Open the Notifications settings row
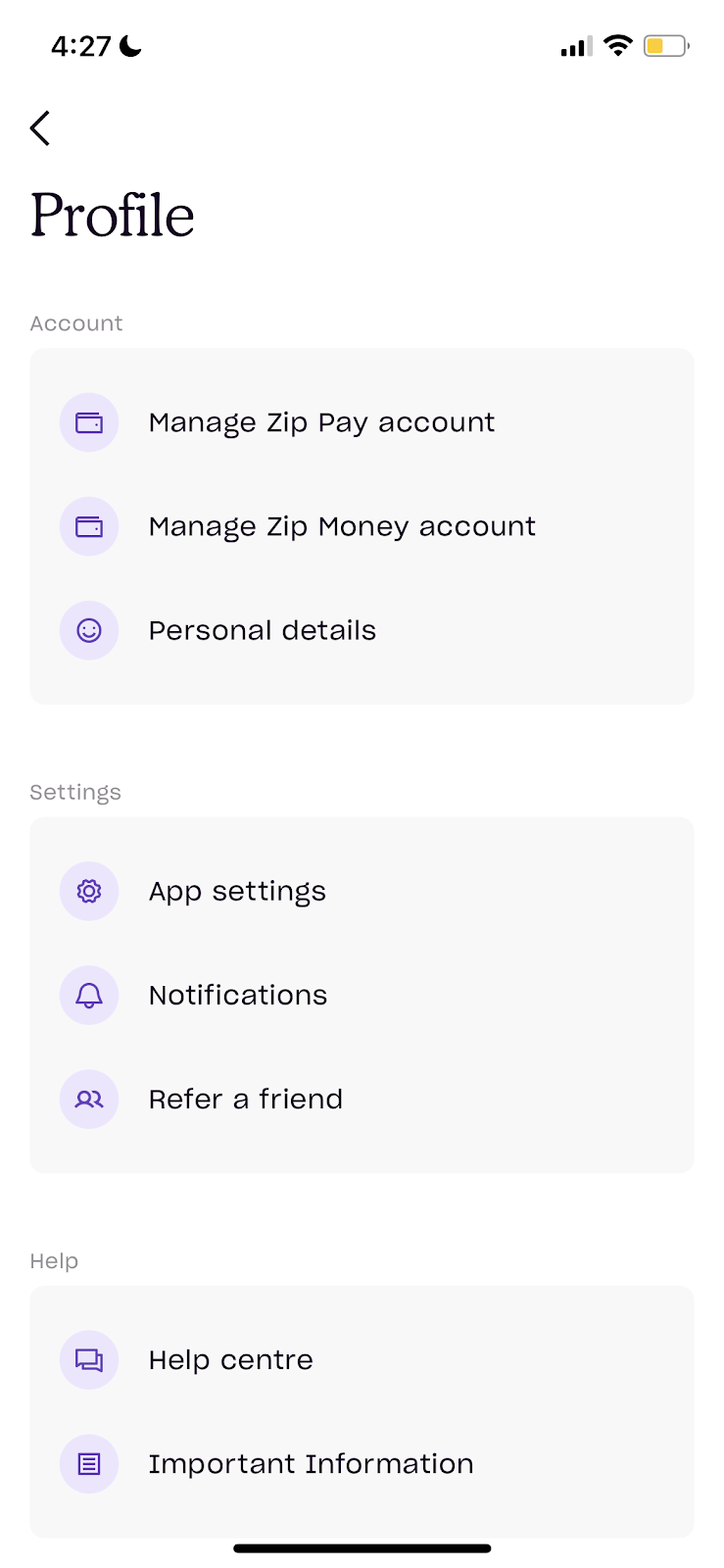724x1568 pixels. point(238,995)
